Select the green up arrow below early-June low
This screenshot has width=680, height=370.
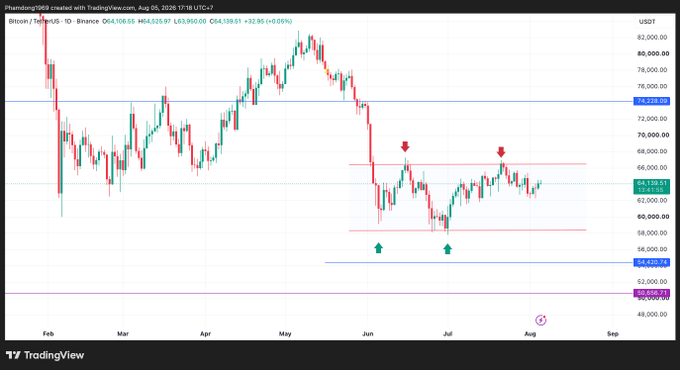pyautogui.click(x=379, y=248)
